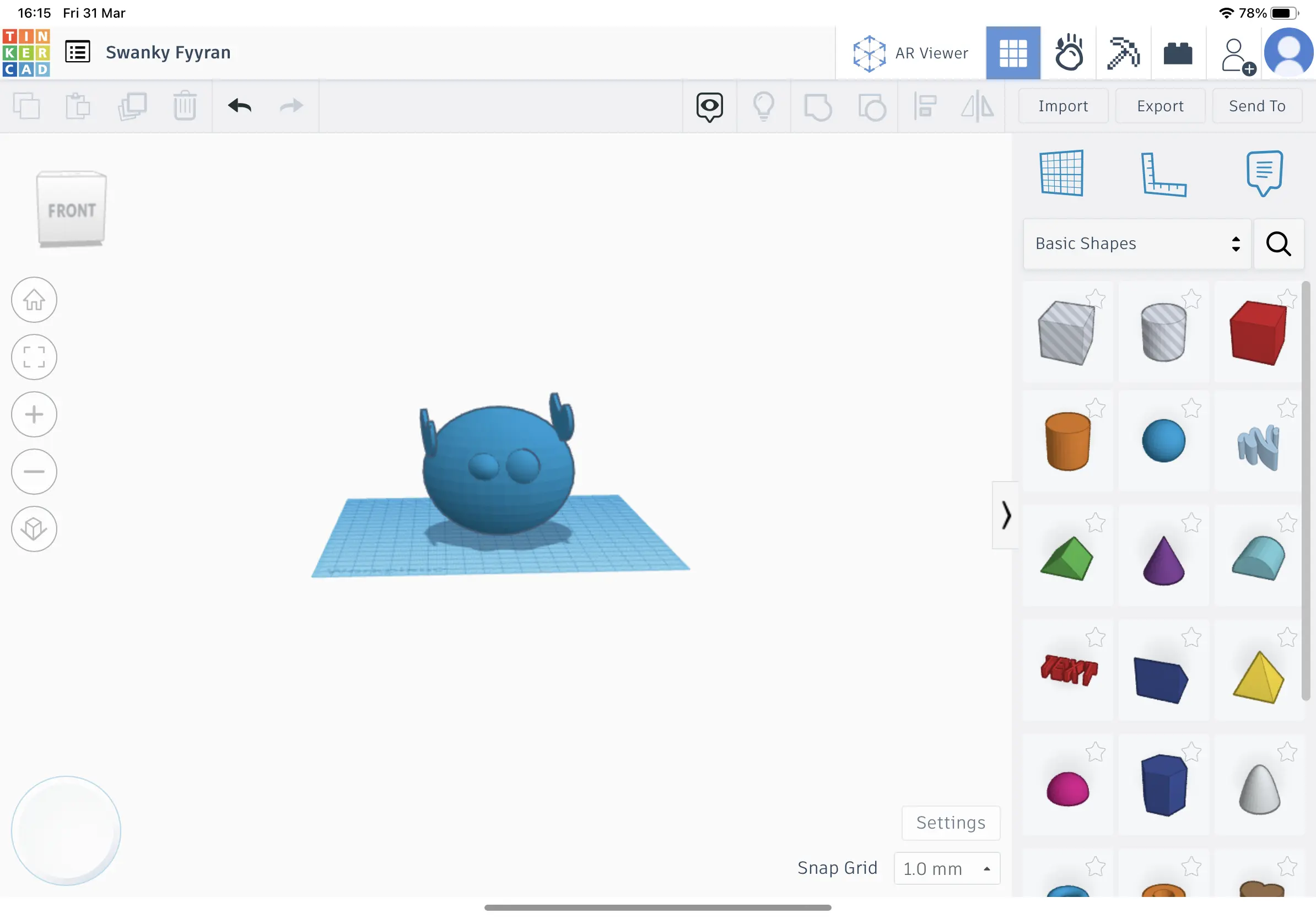Zoom out with the minus button
This screenshot has width=1316, height=919.
[34, 472]
